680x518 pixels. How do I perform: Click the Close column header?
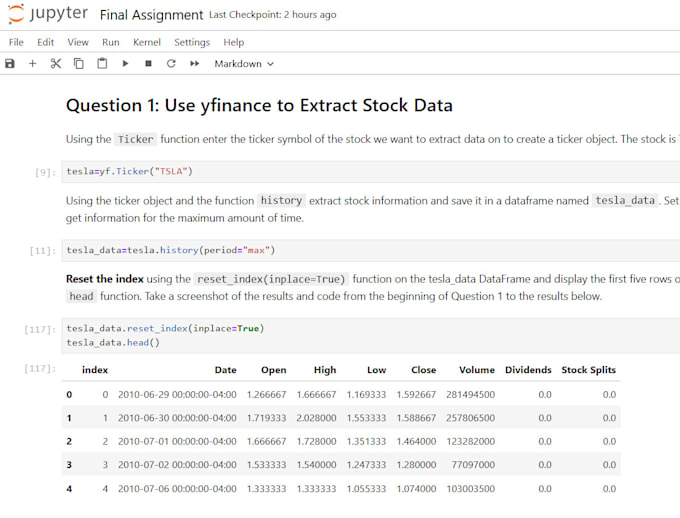pyautogui.click(x=424, y=370)
